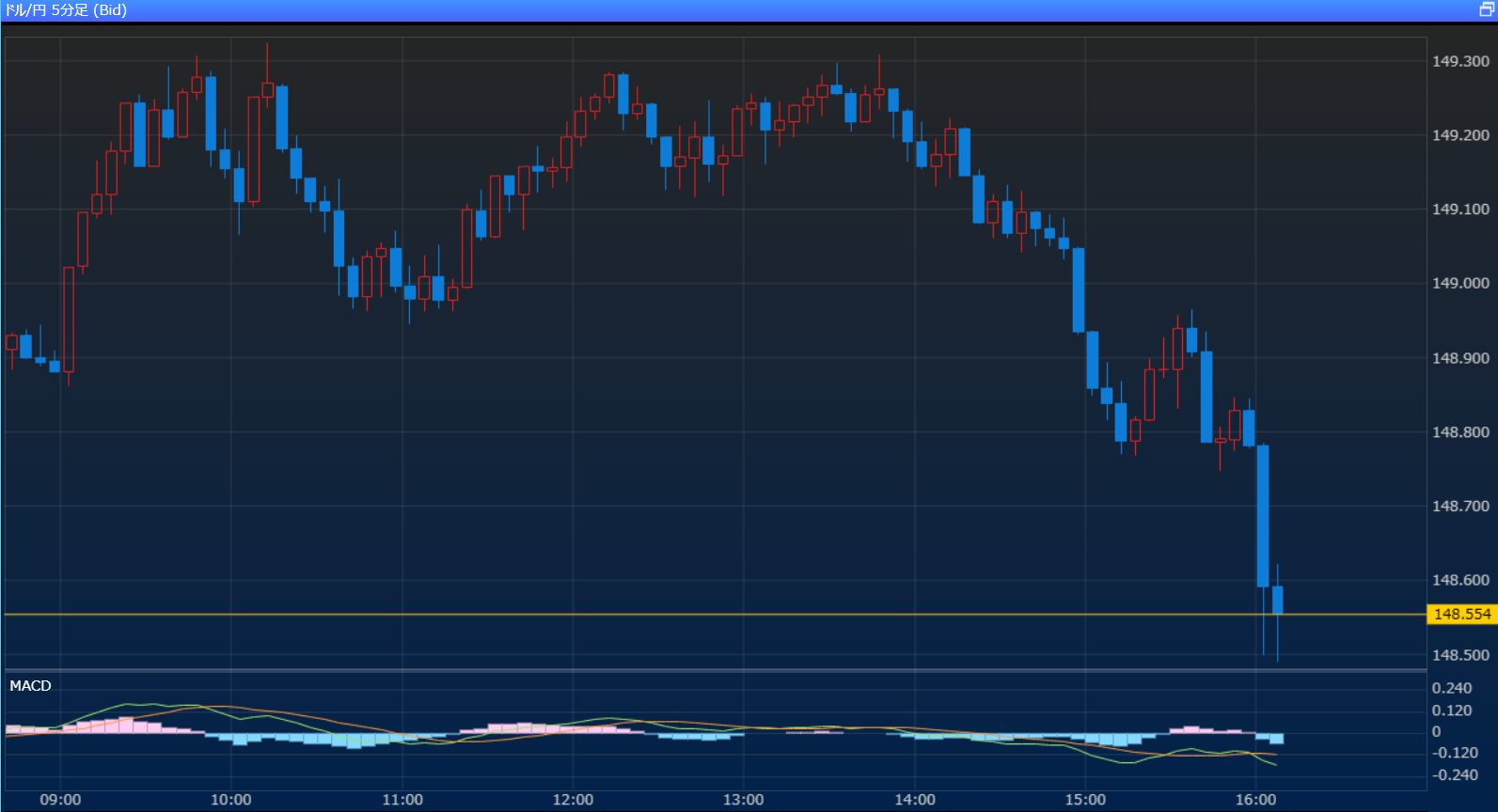Click the 148.500 price axis label
Viewport: 1498px width, 812px height.
click(x=1460, y=655)
